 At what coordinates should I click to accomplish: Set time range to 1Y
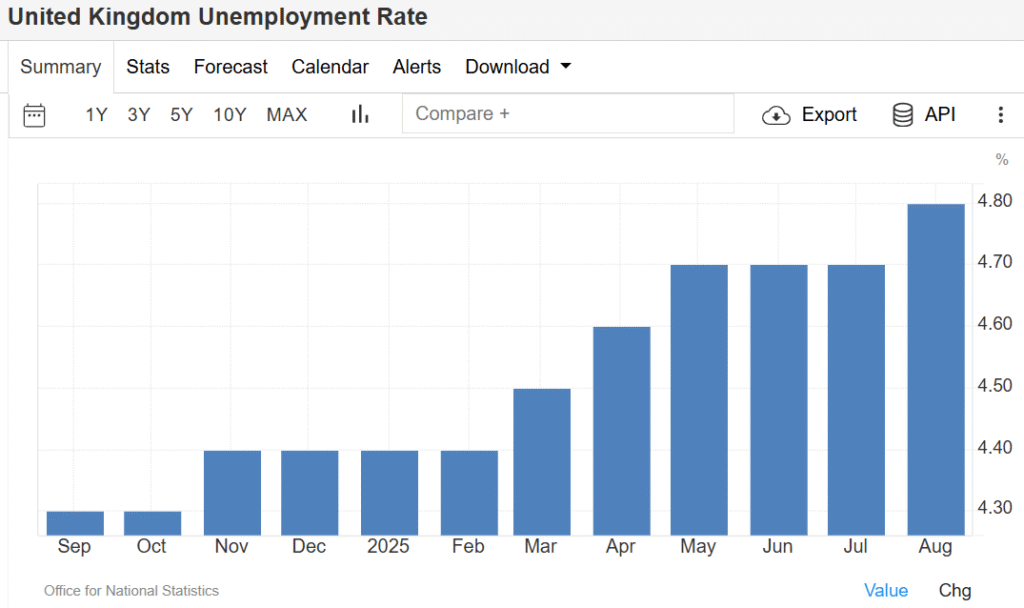tap(96, 115)
